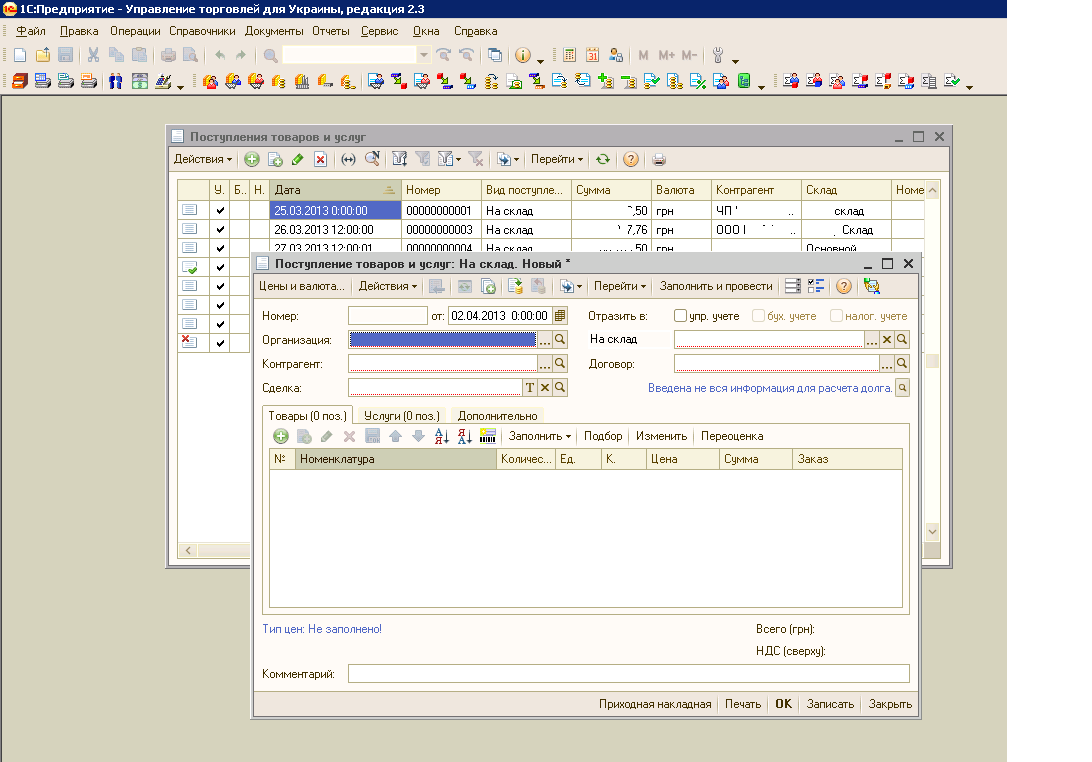Select the row dated 25.03.2013 0:00:00
1092x762 pixels.
tap(550, 210)
